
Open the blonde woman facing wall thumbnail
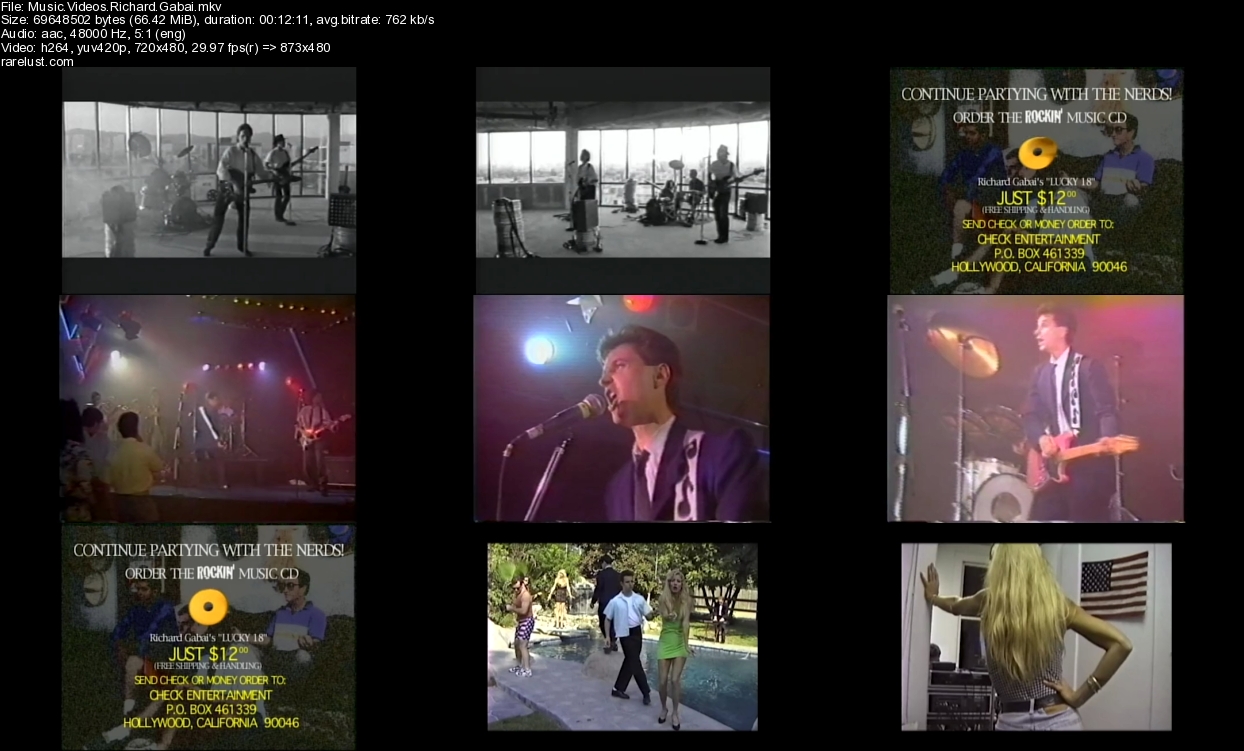(x=1036, y=636)
